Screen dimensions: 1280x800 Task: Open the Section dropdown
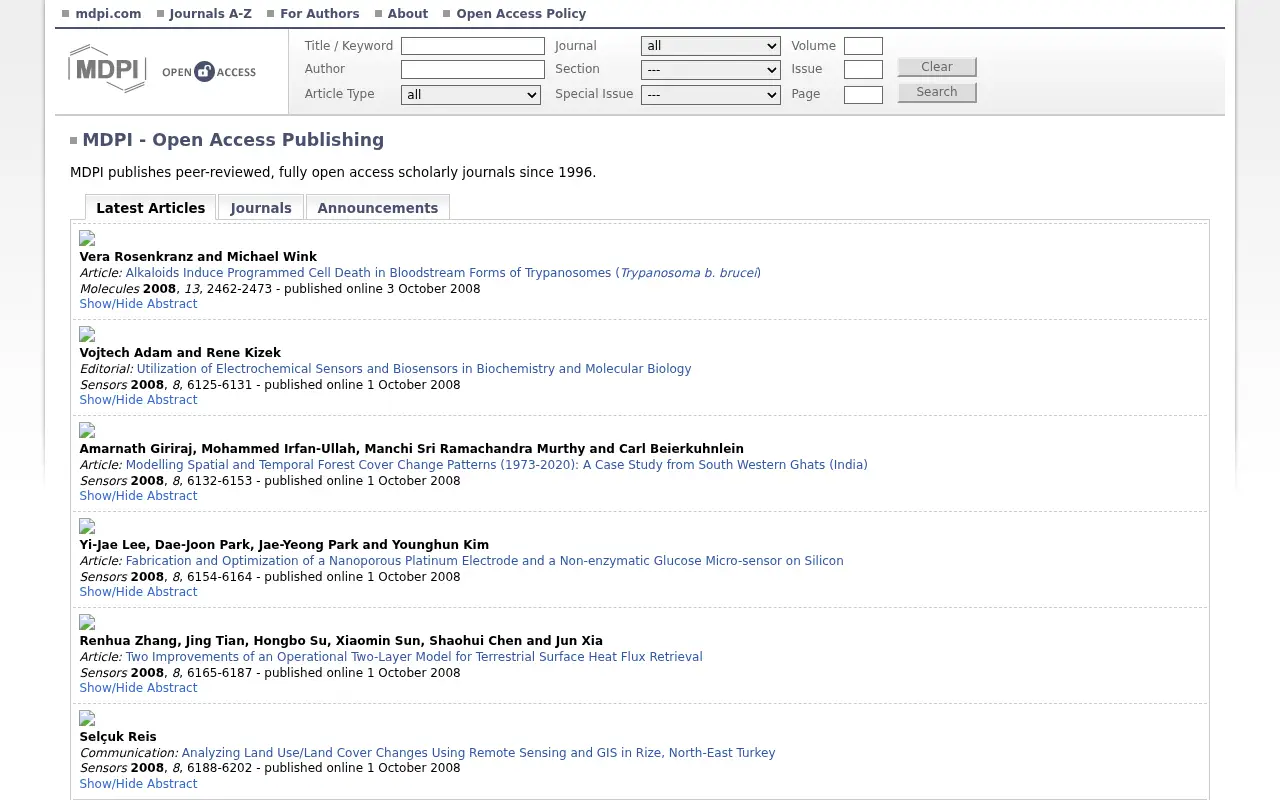711,70
